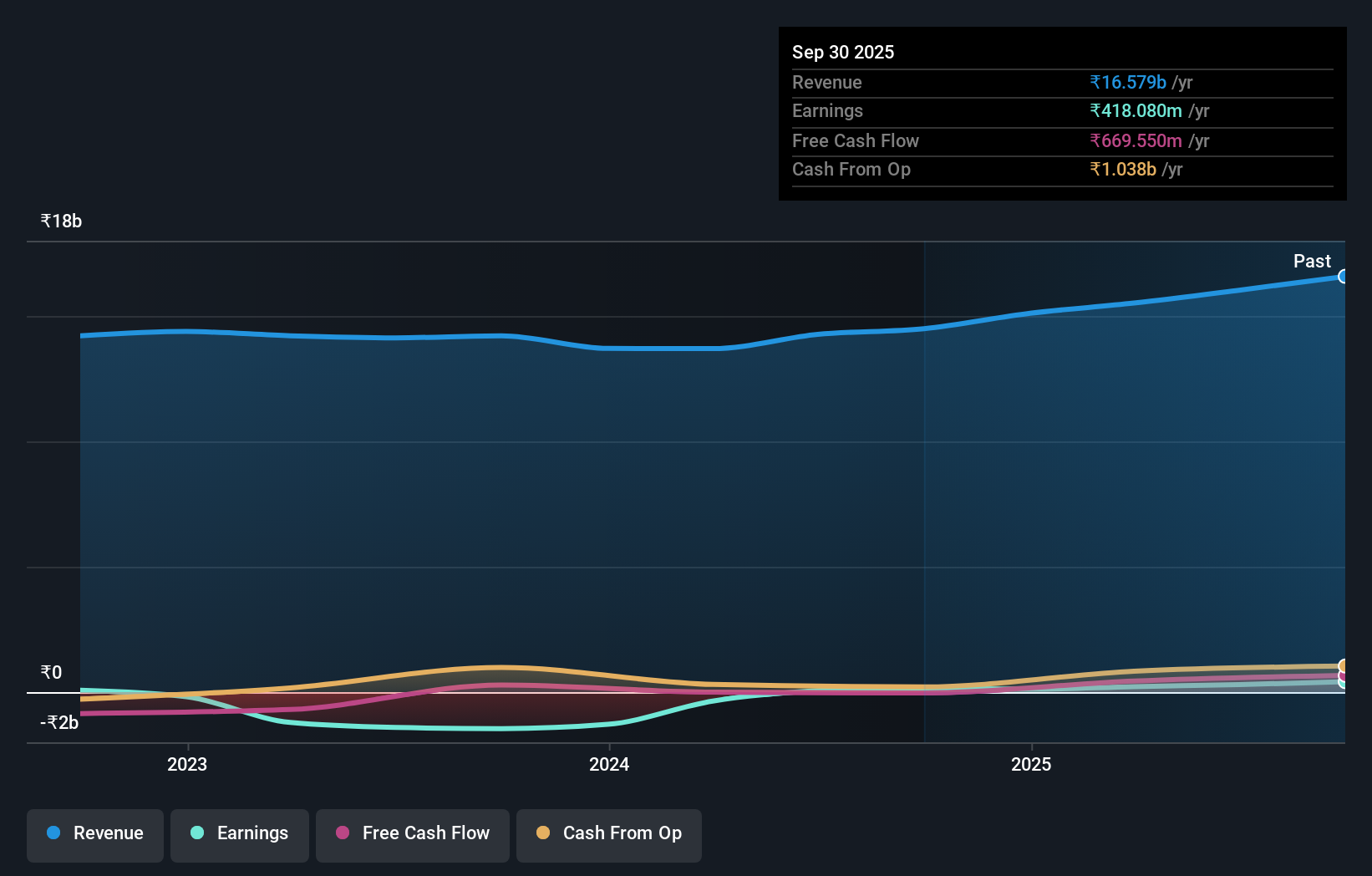
Task: Click the orange Cash From Op dot
Action: coord(544,833)
